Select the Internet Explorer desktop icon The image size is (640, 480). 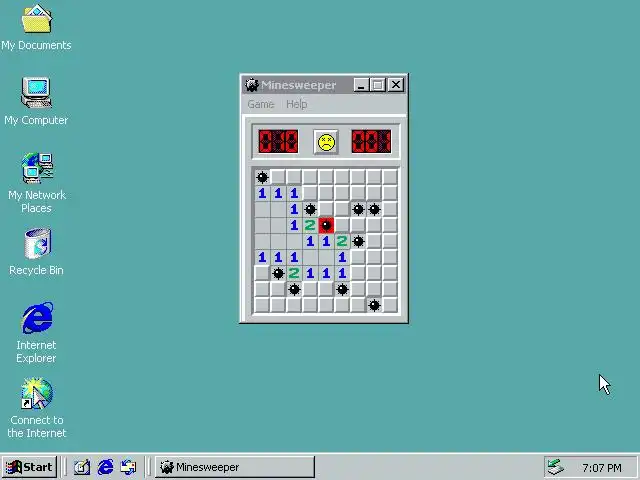36,333
